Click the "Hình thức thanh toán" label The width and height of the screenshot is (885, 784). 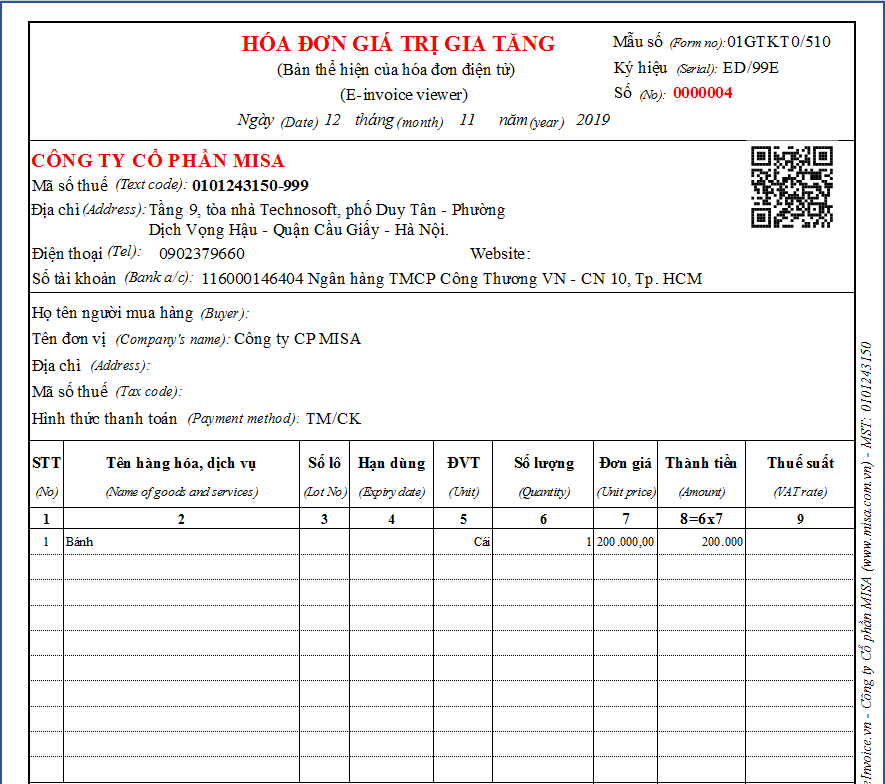tap(104, 419)
